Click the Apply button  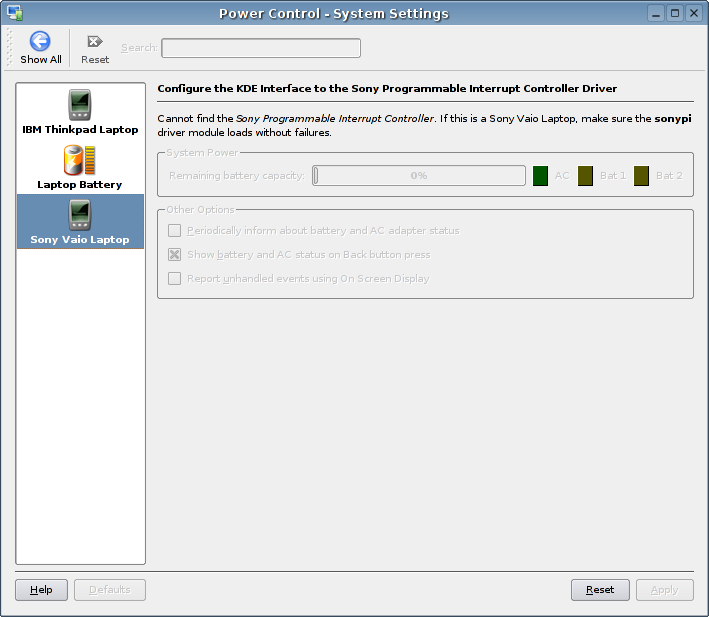coord(665,590)
